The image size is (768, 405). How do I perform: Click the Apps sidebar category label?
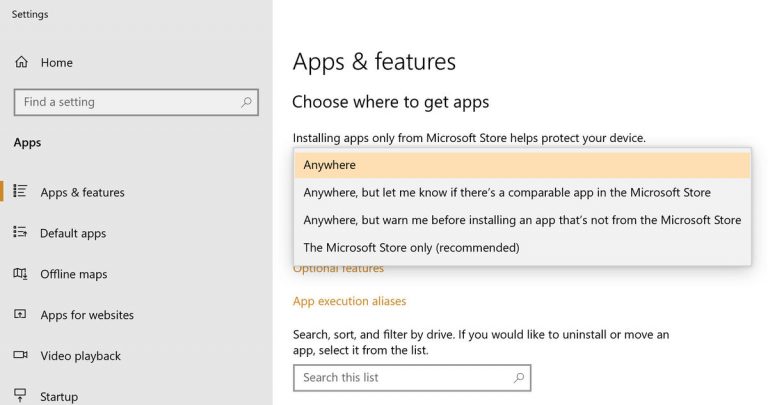pos(27,143)
